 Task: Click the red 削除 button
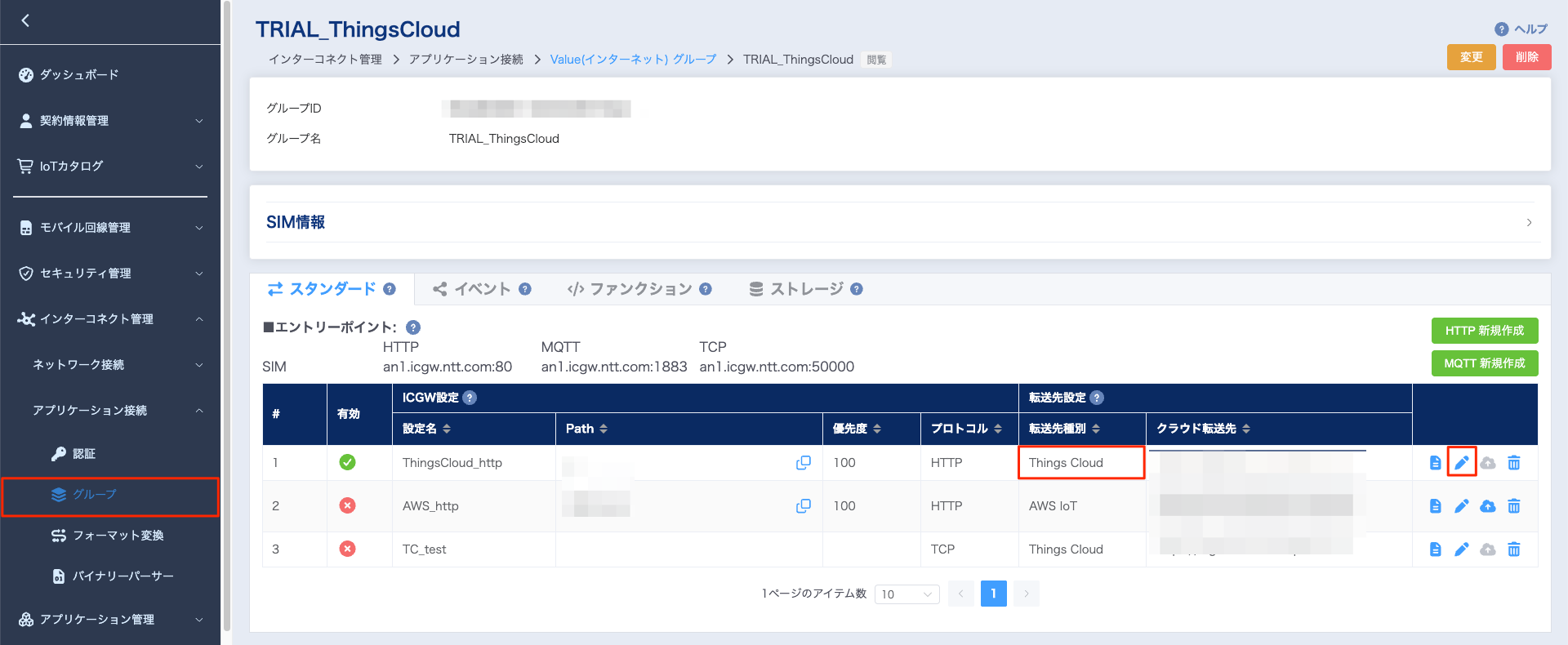click(1526, 57)
